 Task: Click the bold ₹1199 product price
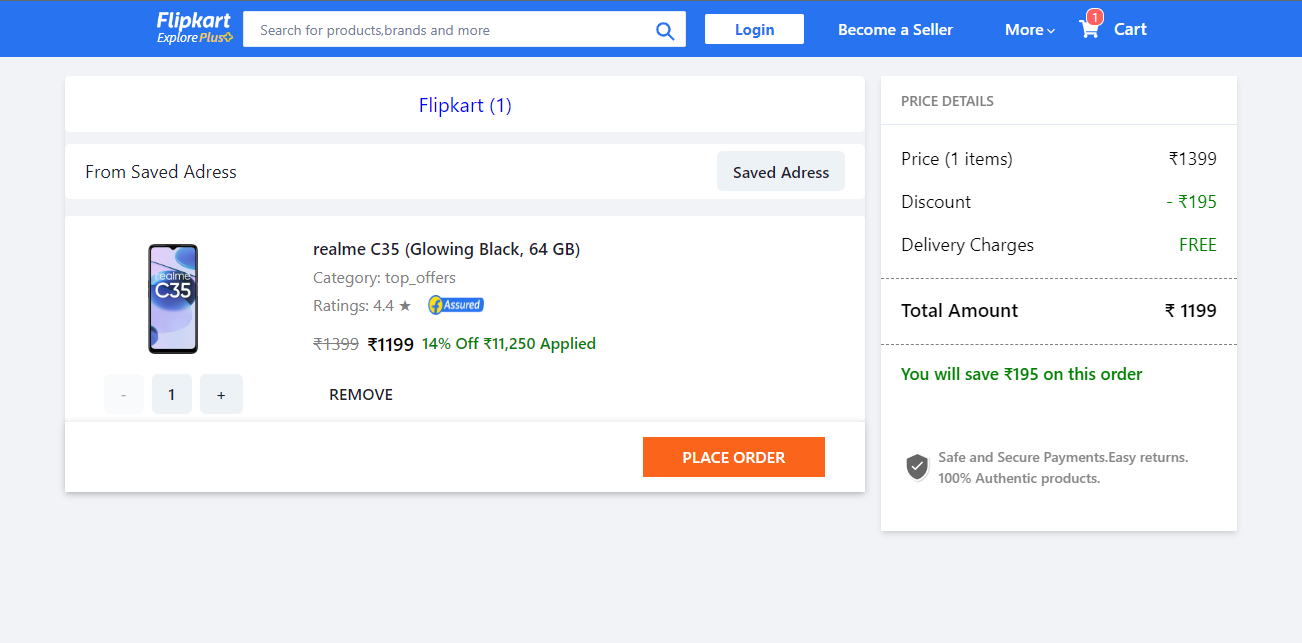point(391,344)
